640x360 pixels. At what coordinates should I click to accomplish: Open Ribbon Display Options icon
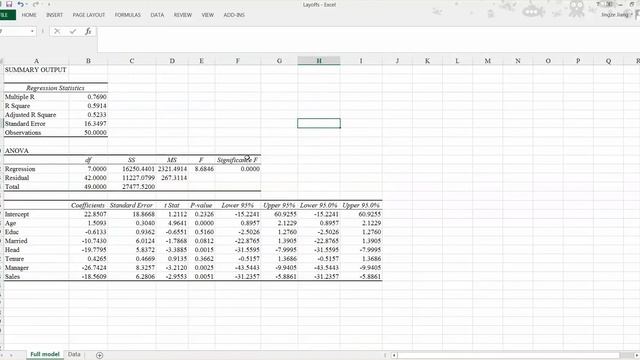click(x=609, y=4)
